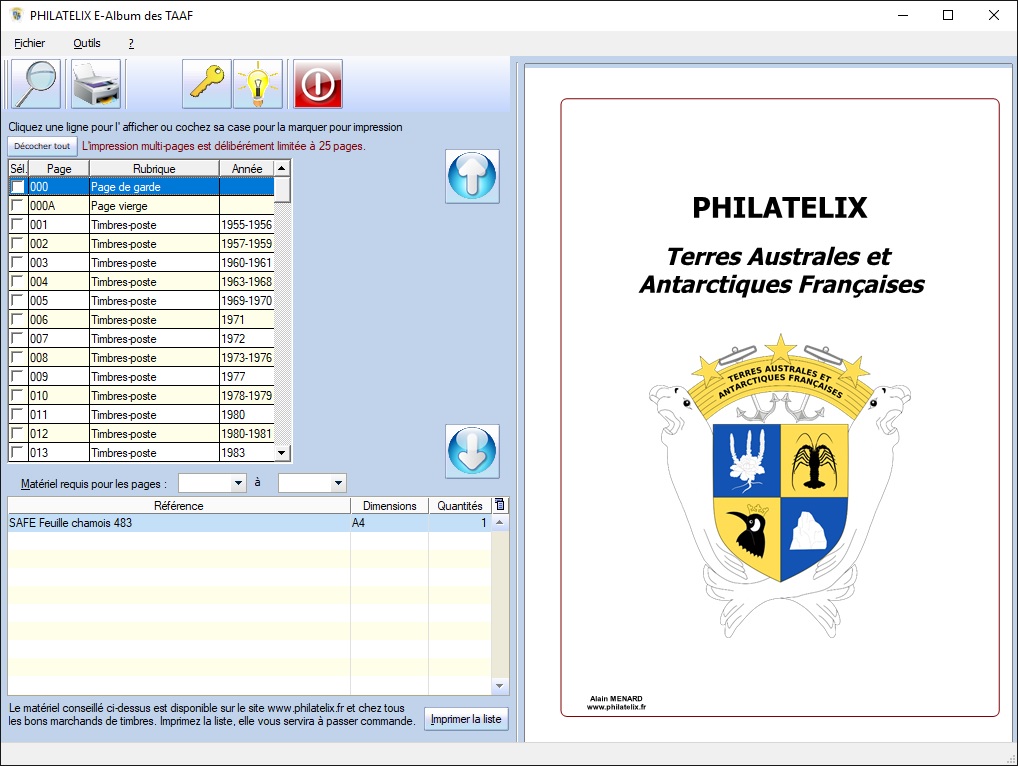Image resolution: width=1018 pixels, height=766 pixels.
Task: Click the 'Sél.' column header
Action: 18,169
